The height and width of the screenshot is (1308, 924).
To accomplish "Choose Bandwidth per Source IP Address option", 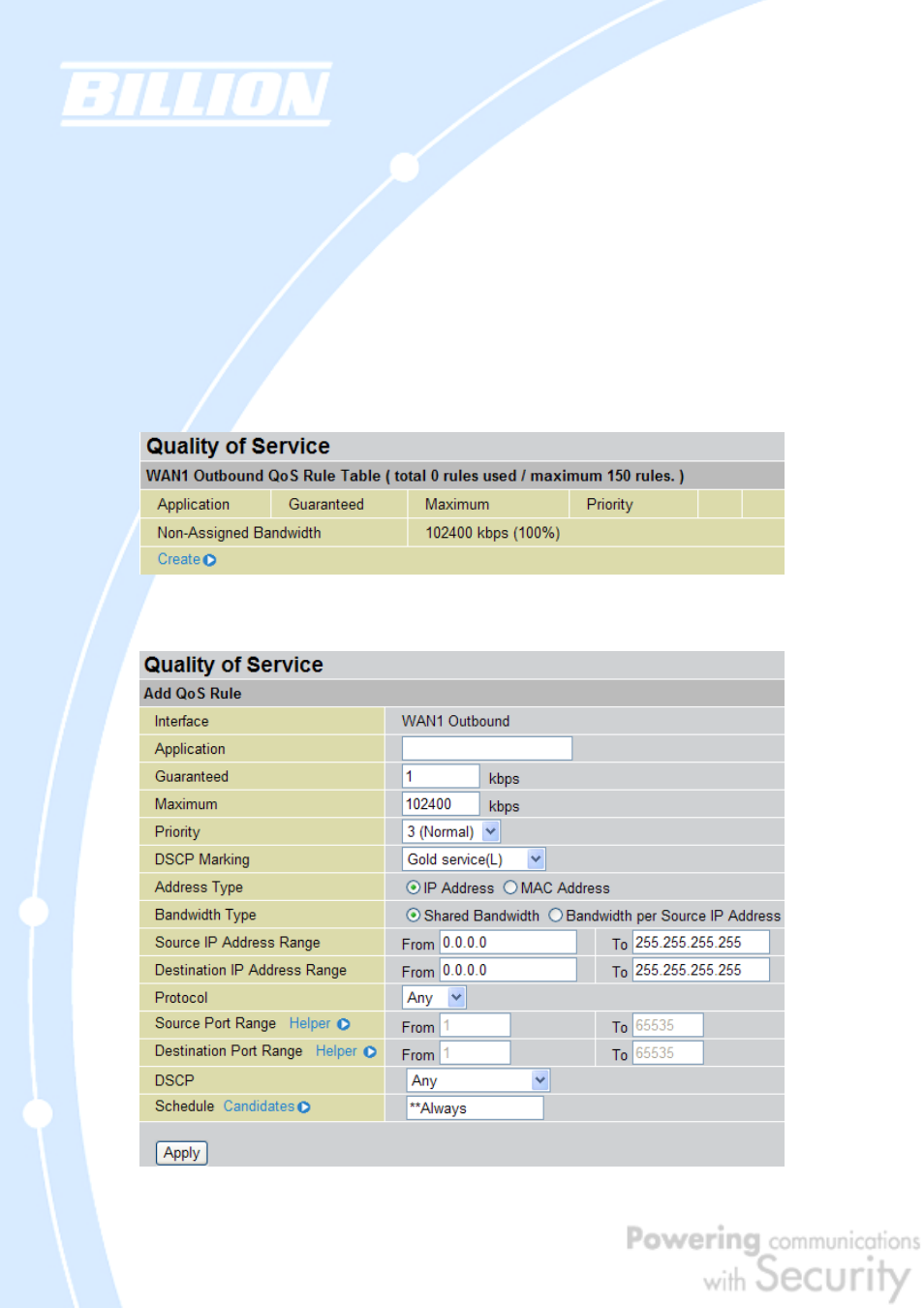I will click(556, 915).
